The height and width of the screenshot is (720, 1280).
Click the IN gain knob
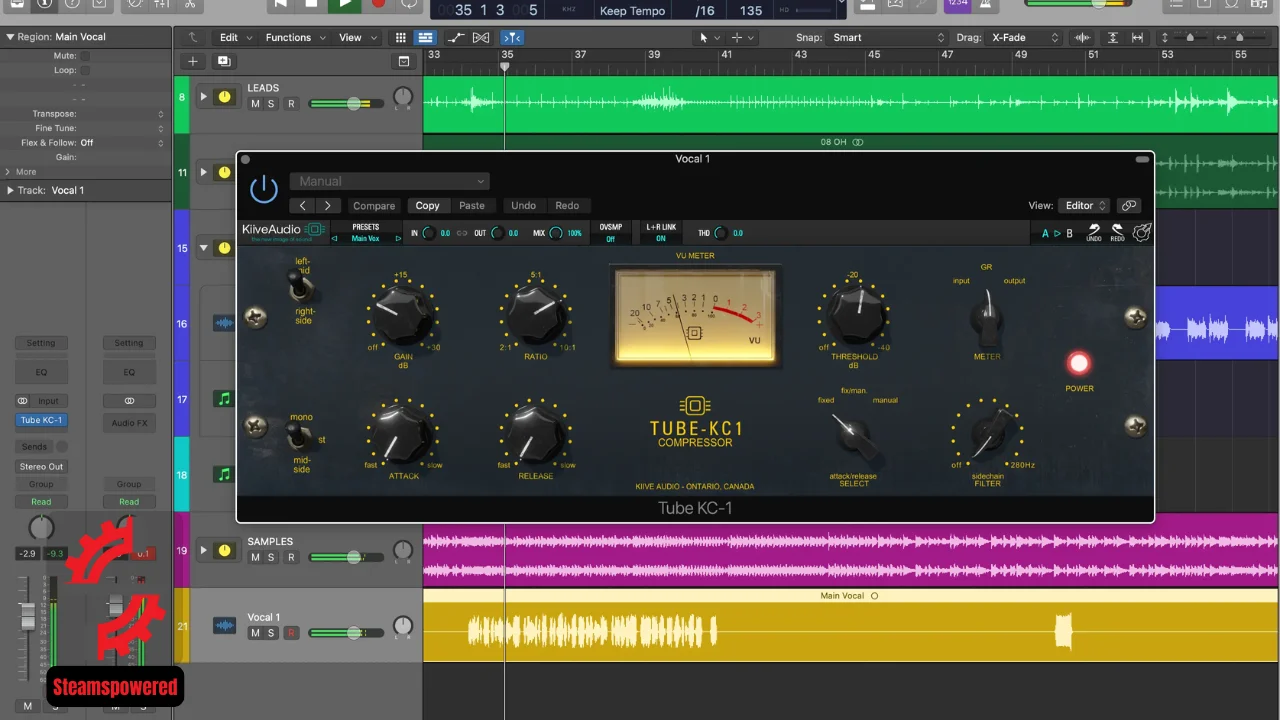[x=429, y=233]
